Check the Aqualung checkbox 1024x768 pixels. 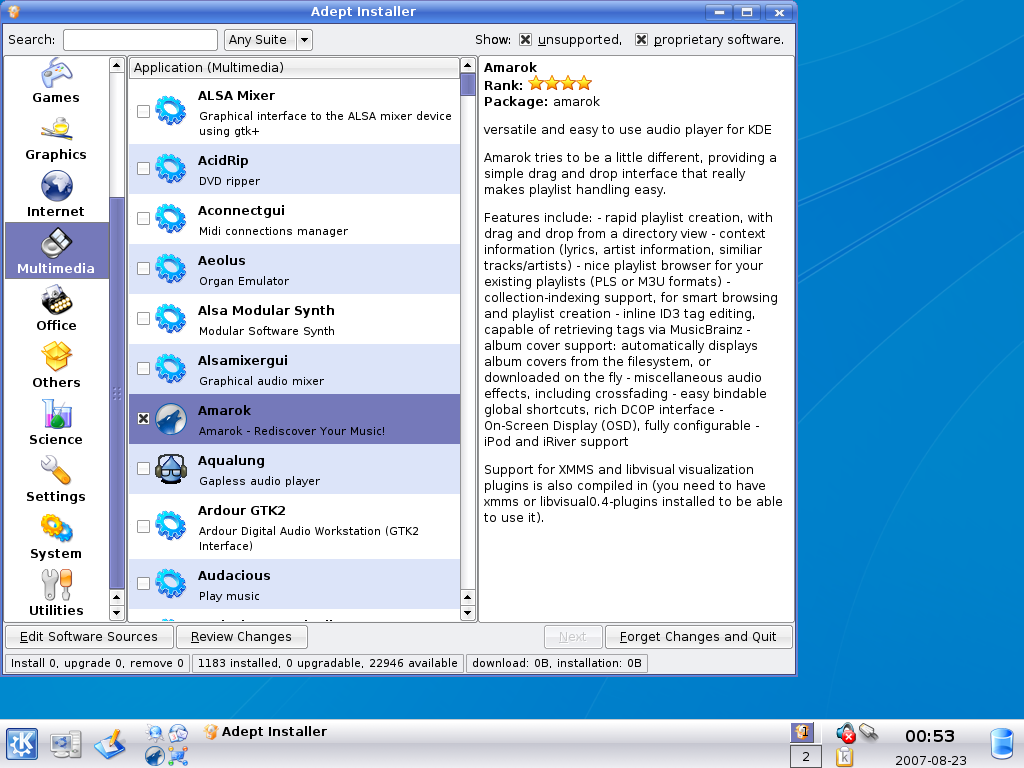[x=144, y=469]
